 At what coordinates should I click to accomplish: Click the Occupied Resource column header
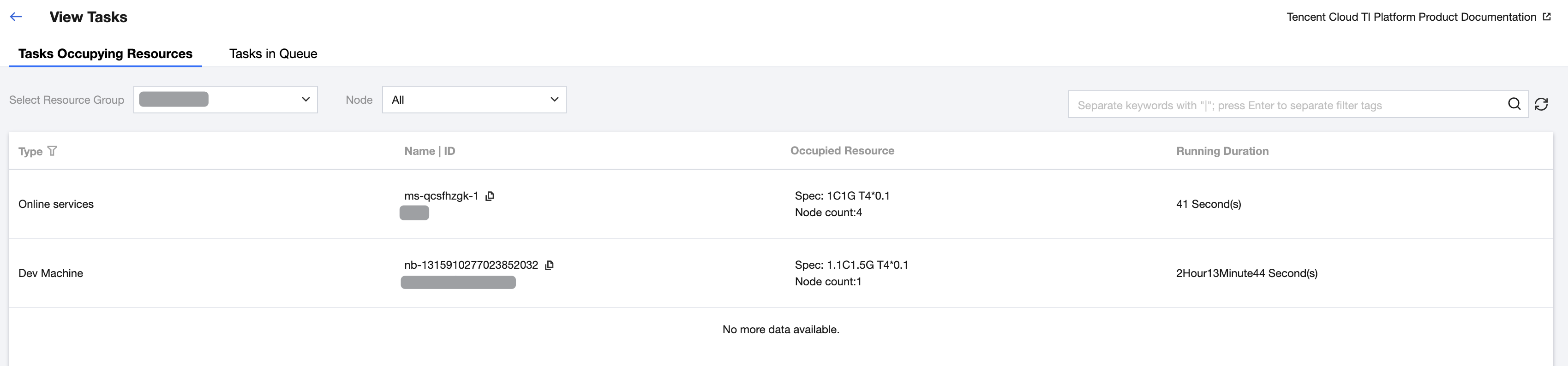pos(842,151)
